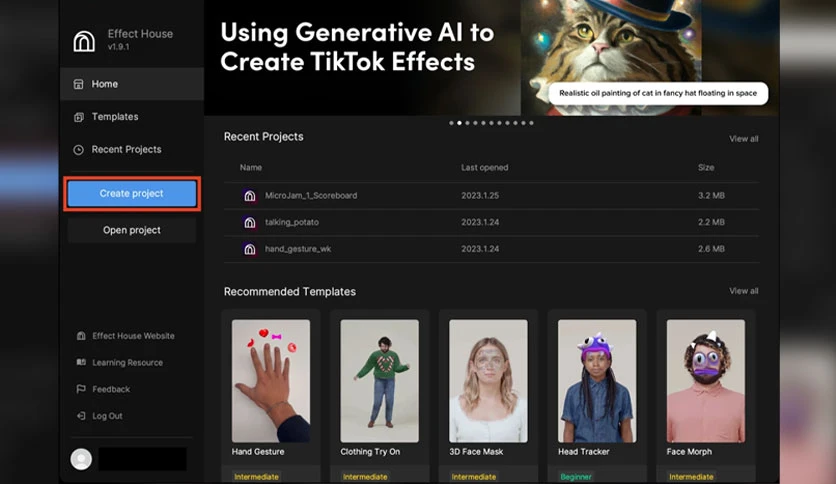
Task: Select the last banner carousel dot
Action: 531,123
